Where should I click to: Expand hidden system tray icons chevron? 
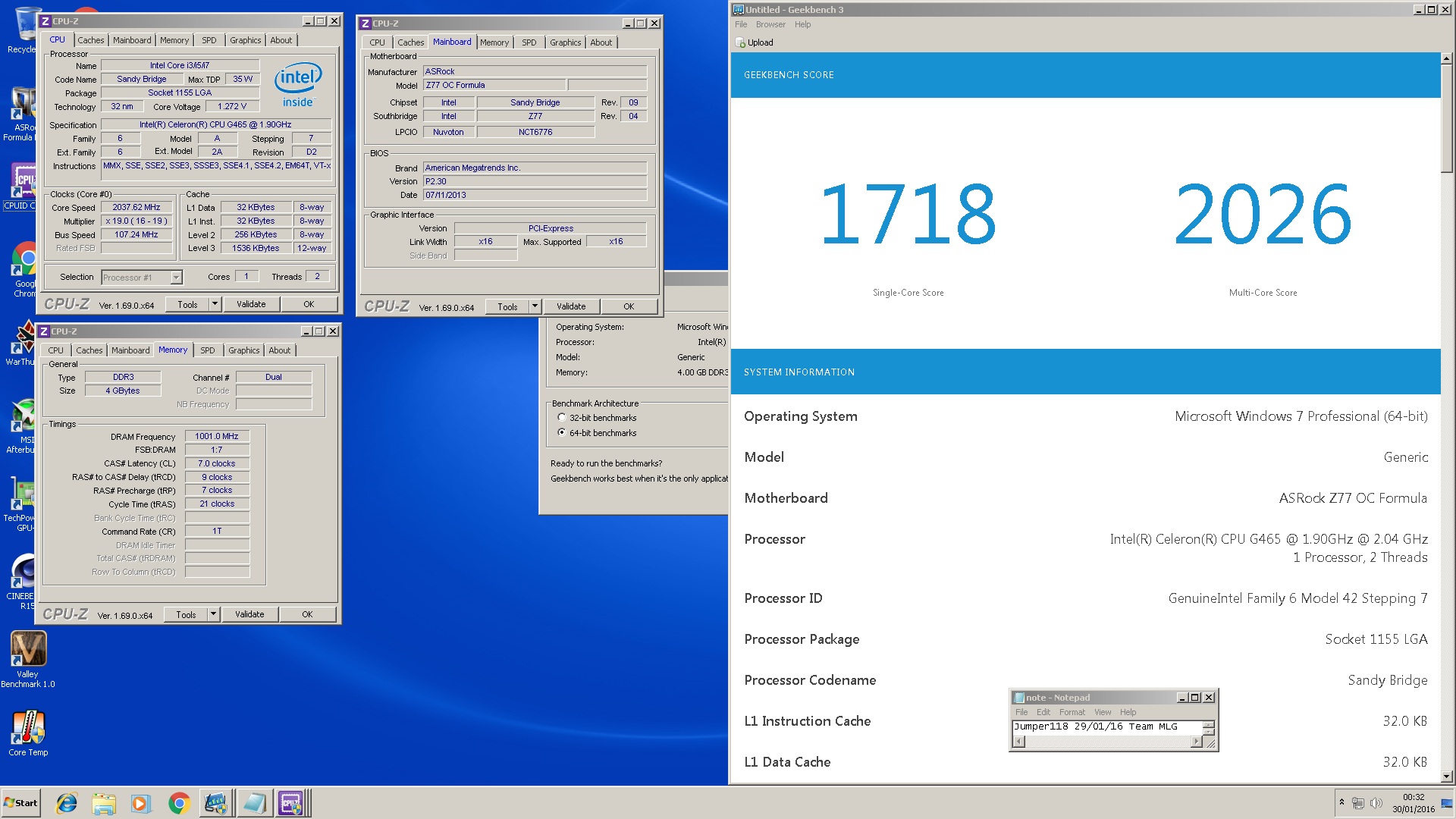pyautogui.click(x=1341, y=802)
